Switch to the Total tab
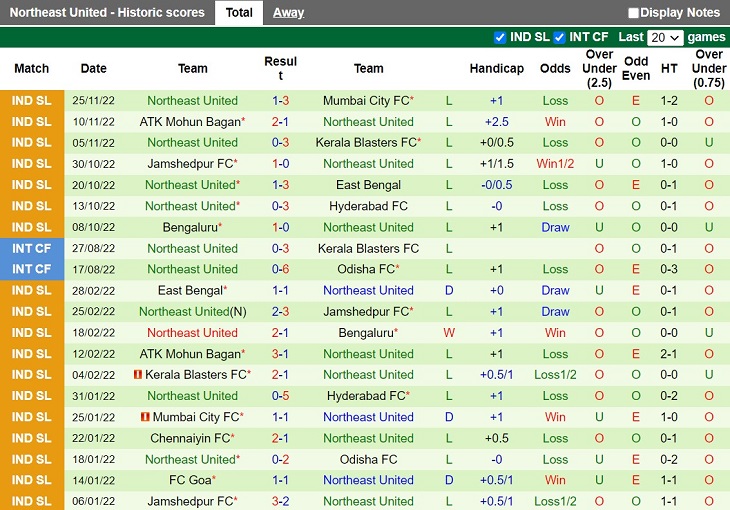This screenshot has width=730, height=510. point(239,13)
